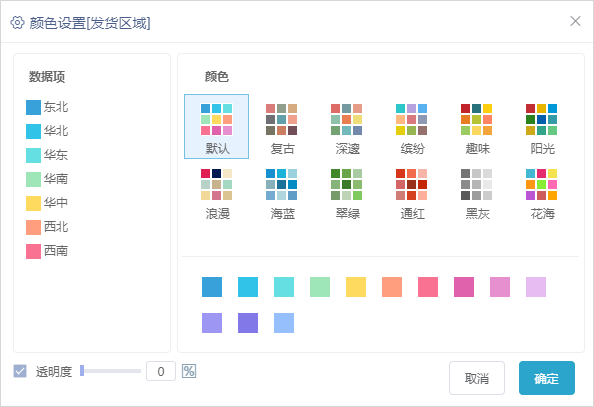This screenshot has height=407, width=594.
Task: Click the 取消 button
Action: click(x=477, y=378)
